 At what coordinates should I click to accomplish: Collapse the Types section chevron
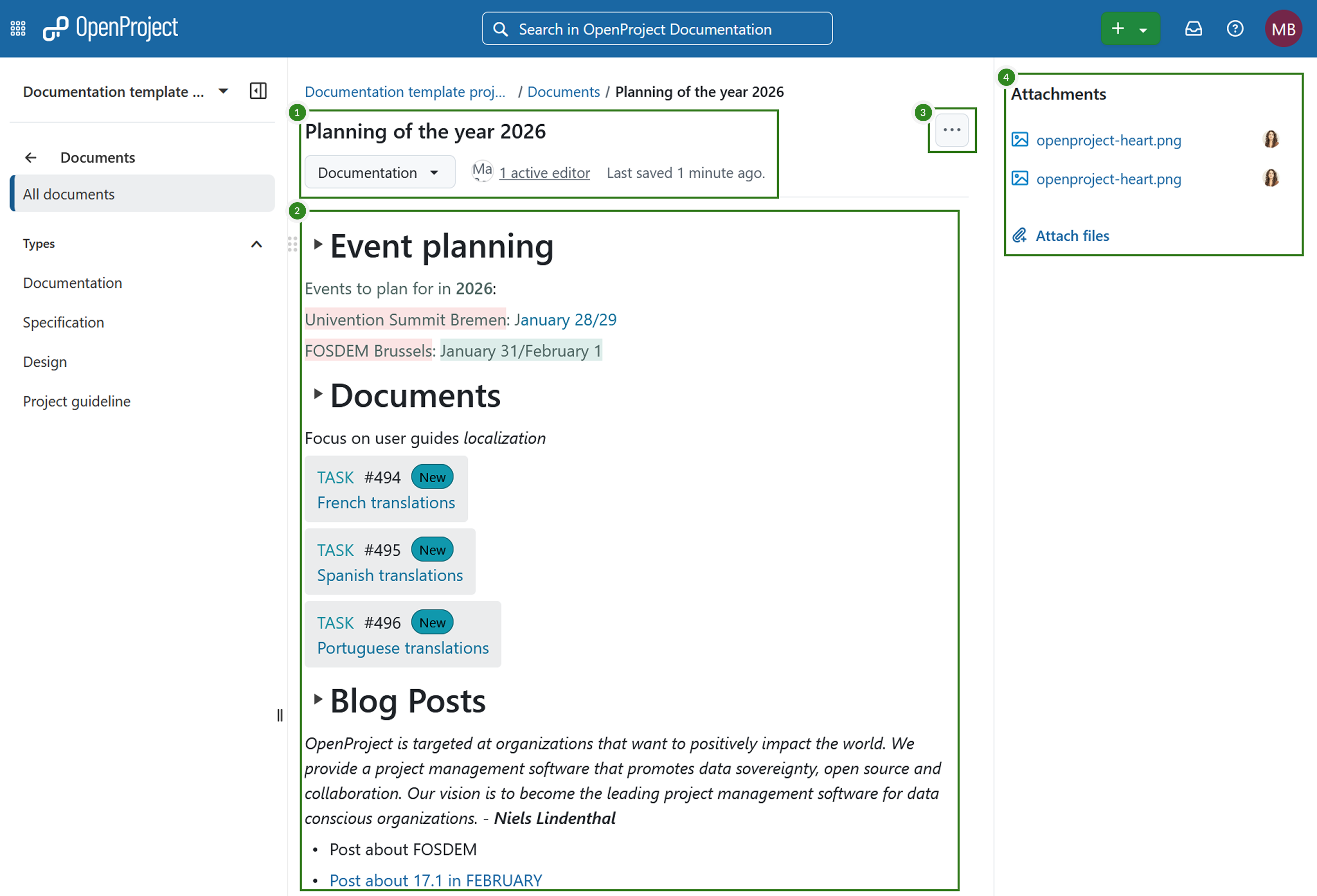(x=256, y=244)
